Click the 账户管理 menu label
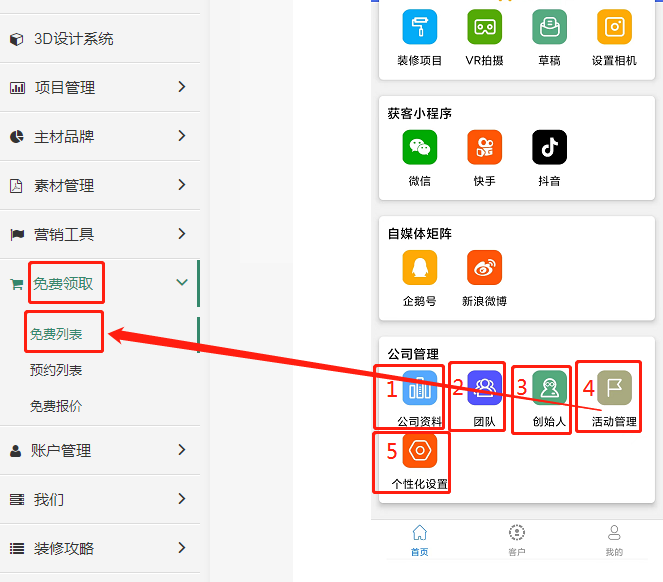Image resolution: width=663 pixels, height=582 pixels. click(x=60, y=450)
